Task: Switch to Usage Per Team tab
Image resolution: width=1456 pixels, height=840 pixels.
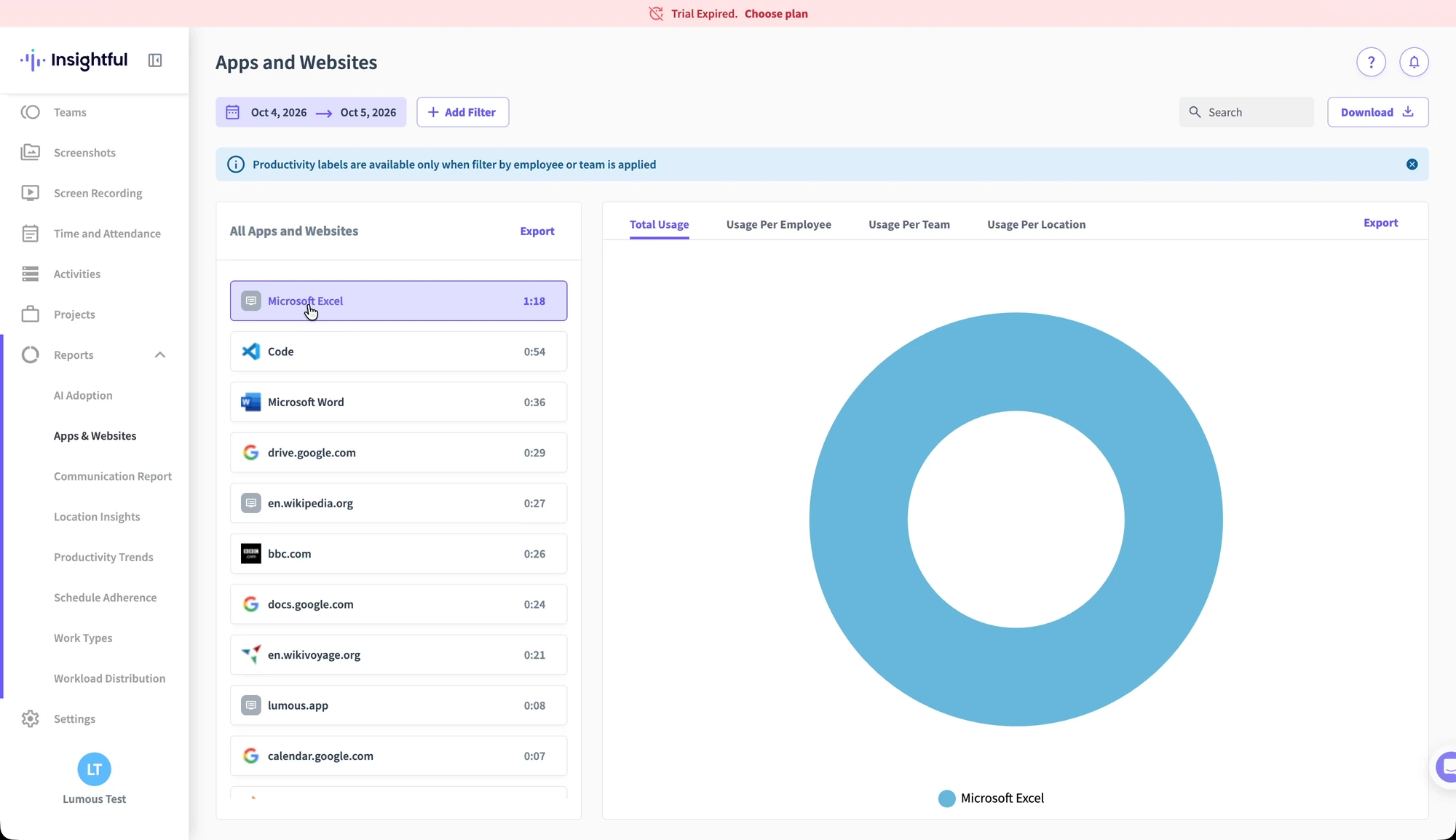Action: pyautogui.click(x=909, y=224)
